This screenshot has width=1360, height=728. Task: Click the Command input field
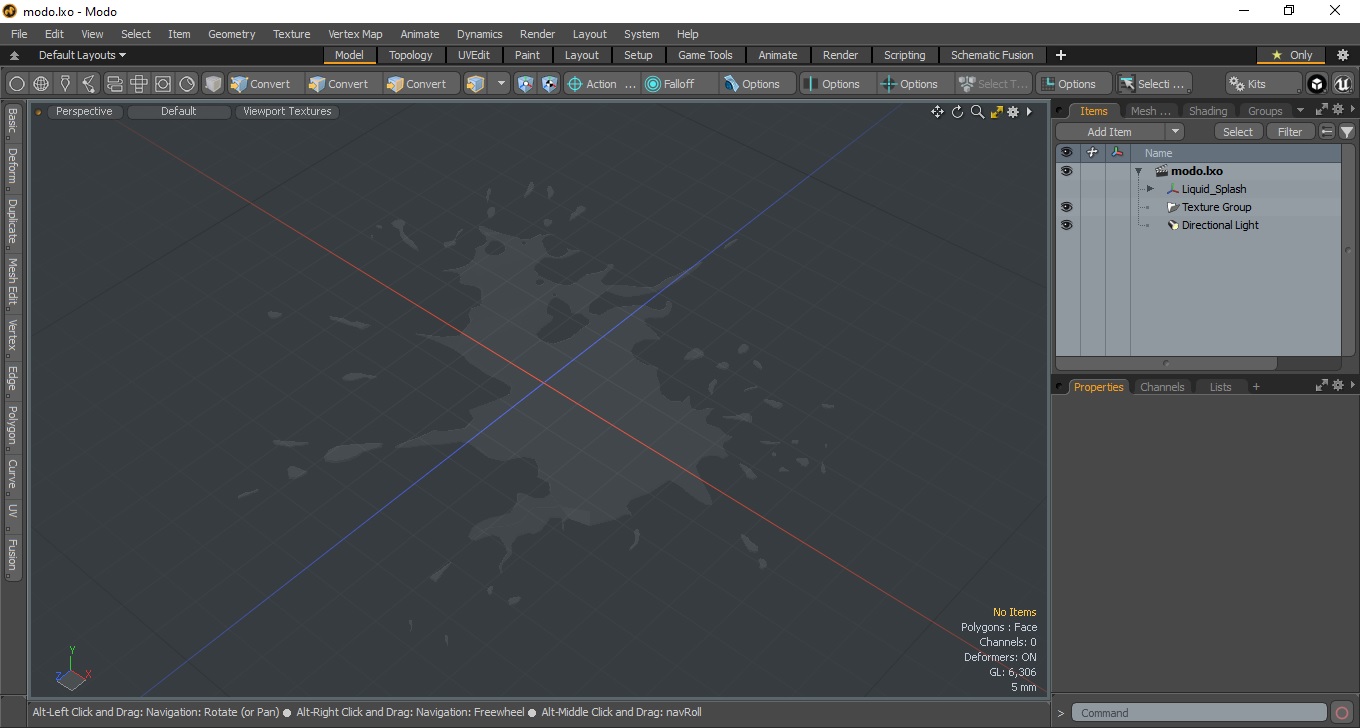click(1201, 713)
